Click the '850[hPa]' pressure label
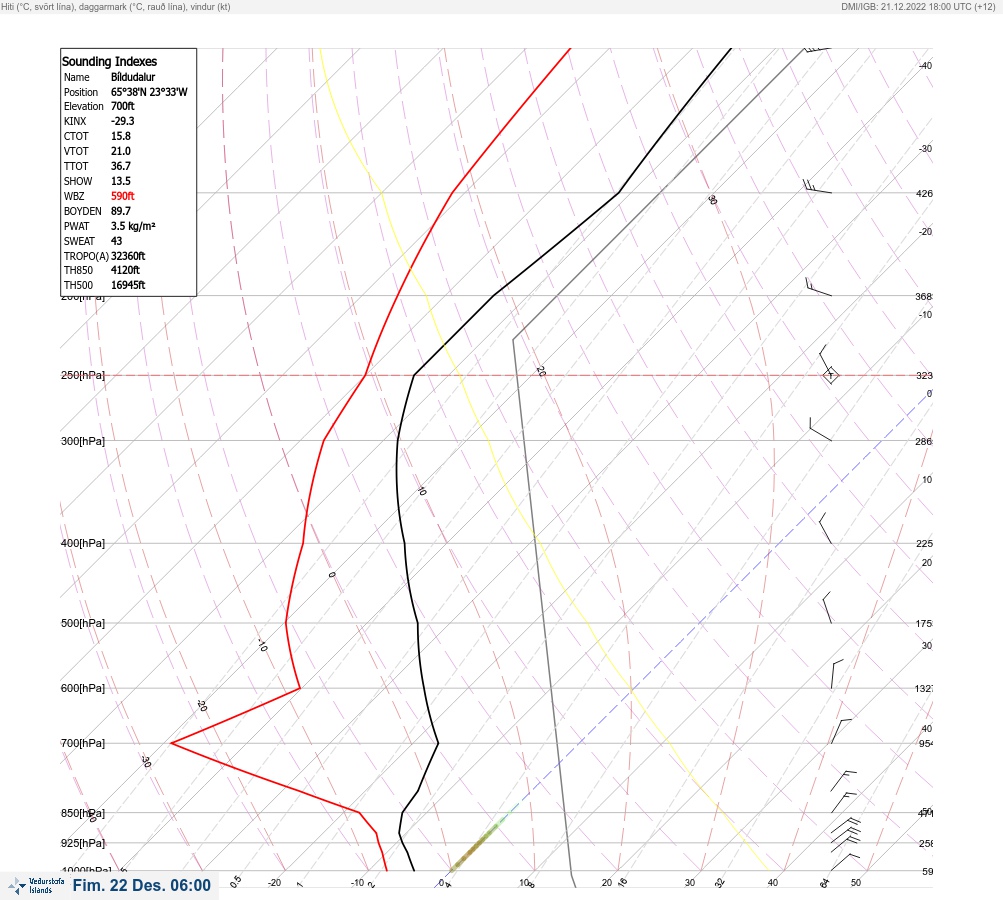The width and height of the screenshot is (1003, 900). tap(83, 813)
